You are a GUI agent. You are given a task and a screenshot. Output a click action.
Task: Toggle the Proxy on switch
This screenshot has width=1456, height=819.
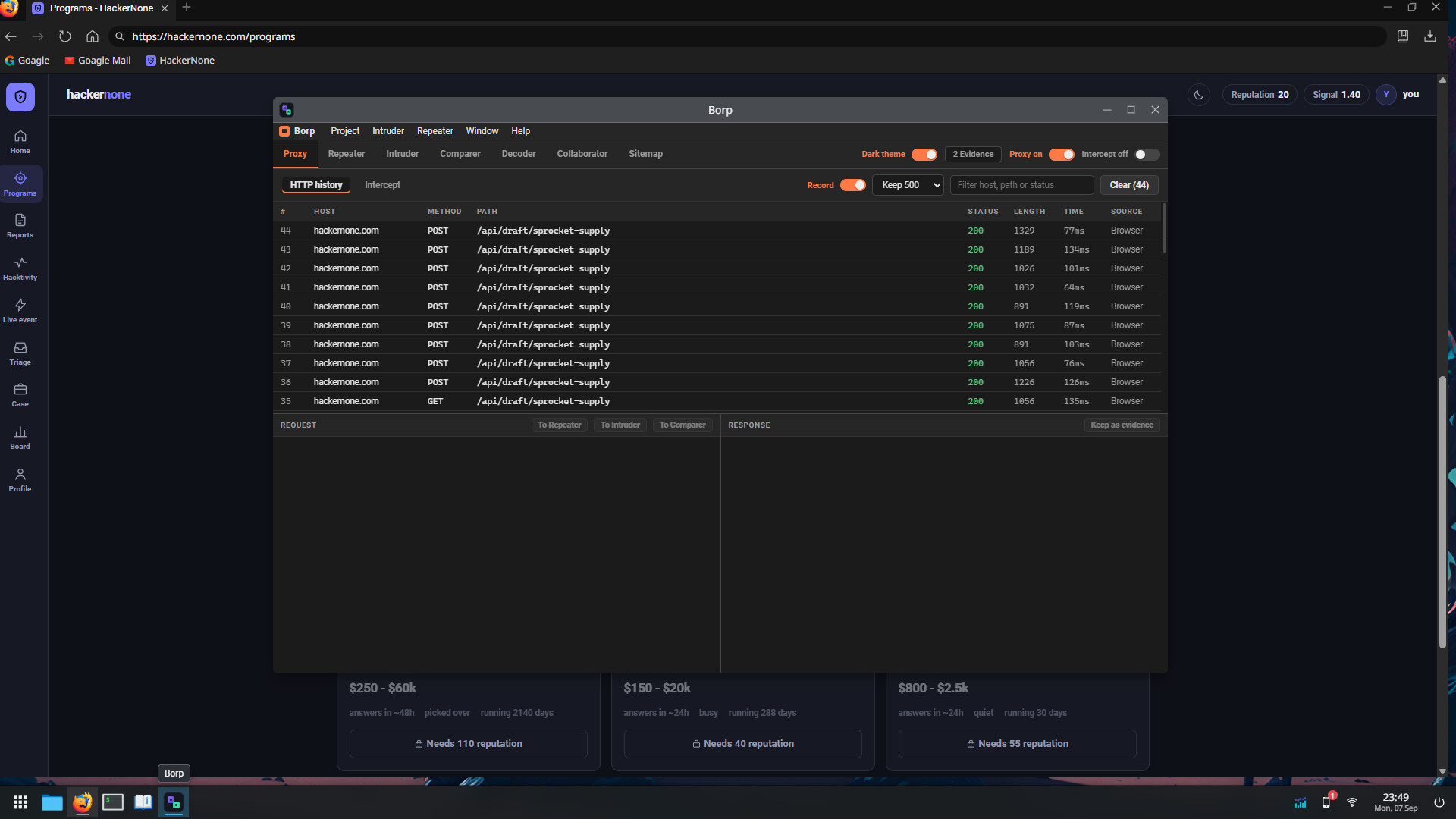pyautogui.click(x=1062, y=155)
